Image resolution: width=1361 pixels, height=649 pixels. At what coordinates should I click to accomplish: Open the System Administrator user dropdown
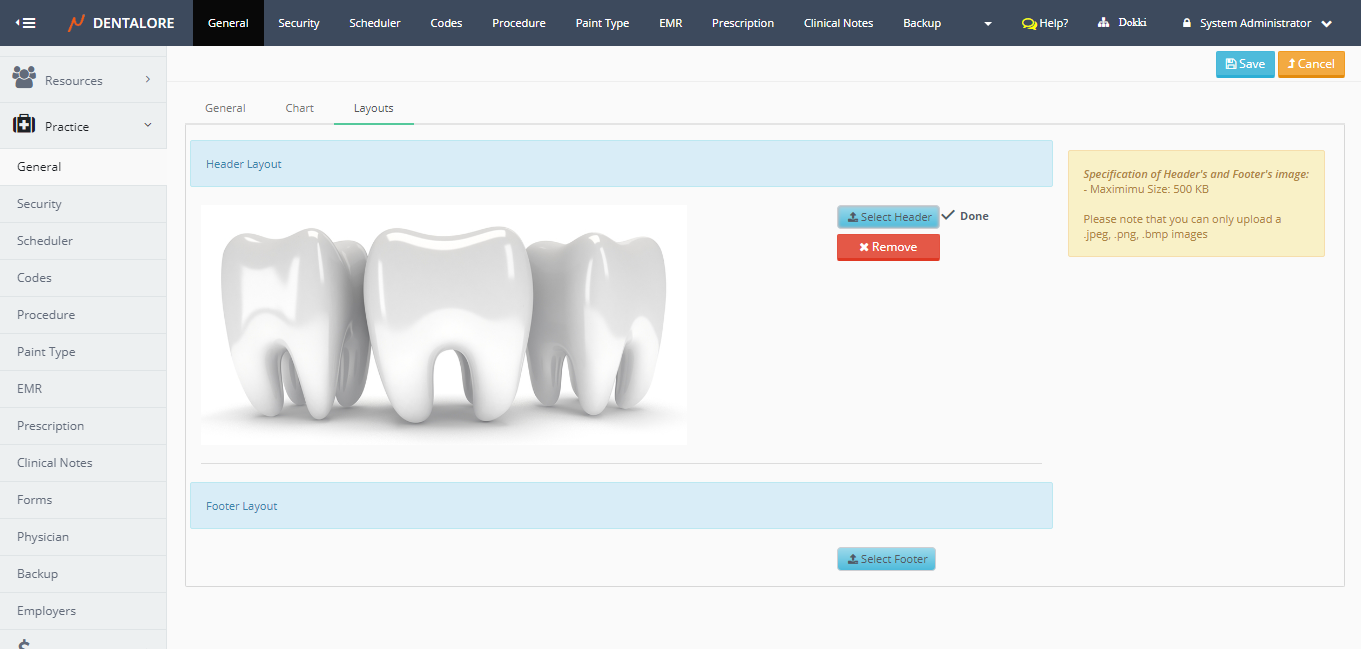click(1326, 23)
